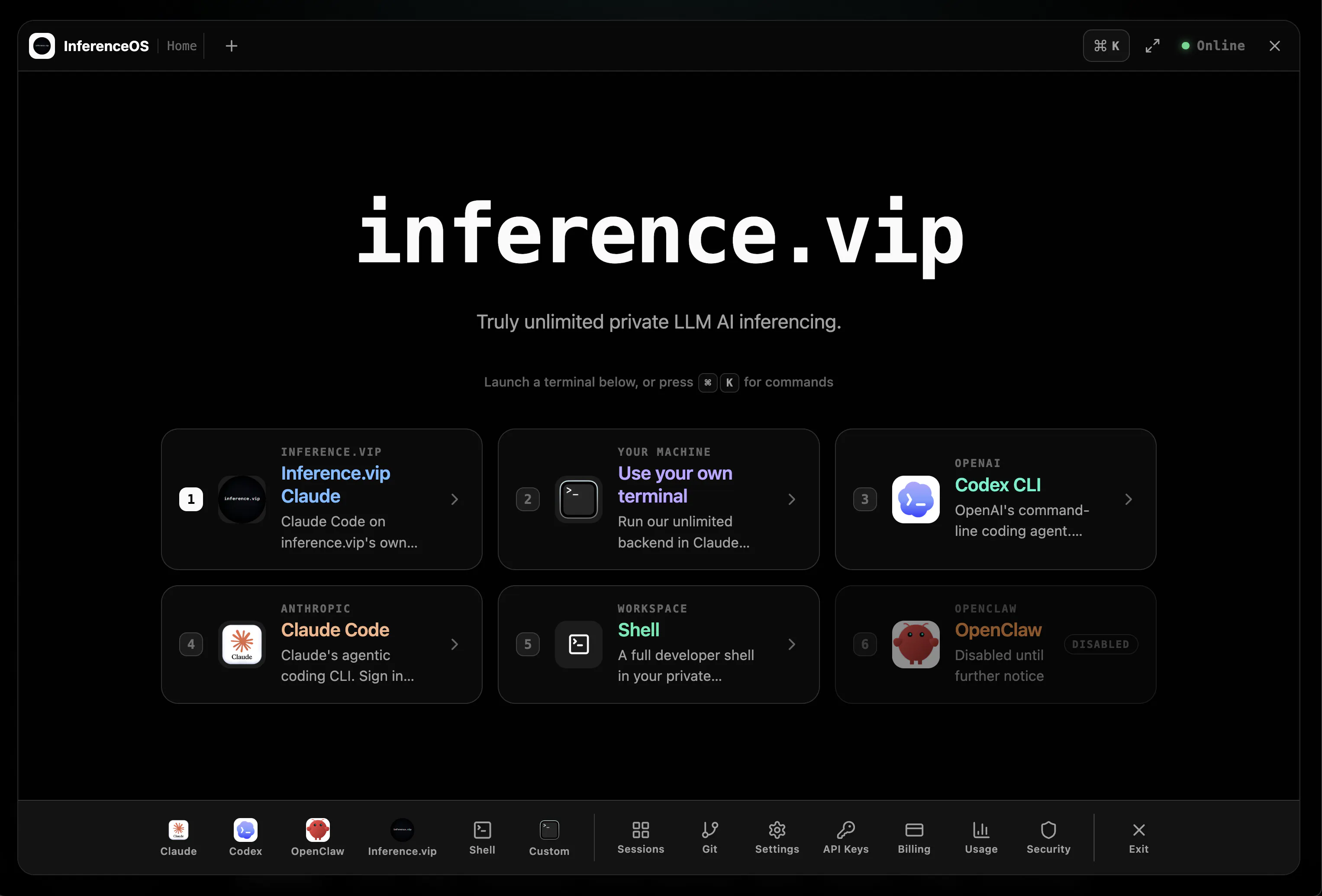
Task: Click number badge 2 on terminal card
Action: point(528,499)
